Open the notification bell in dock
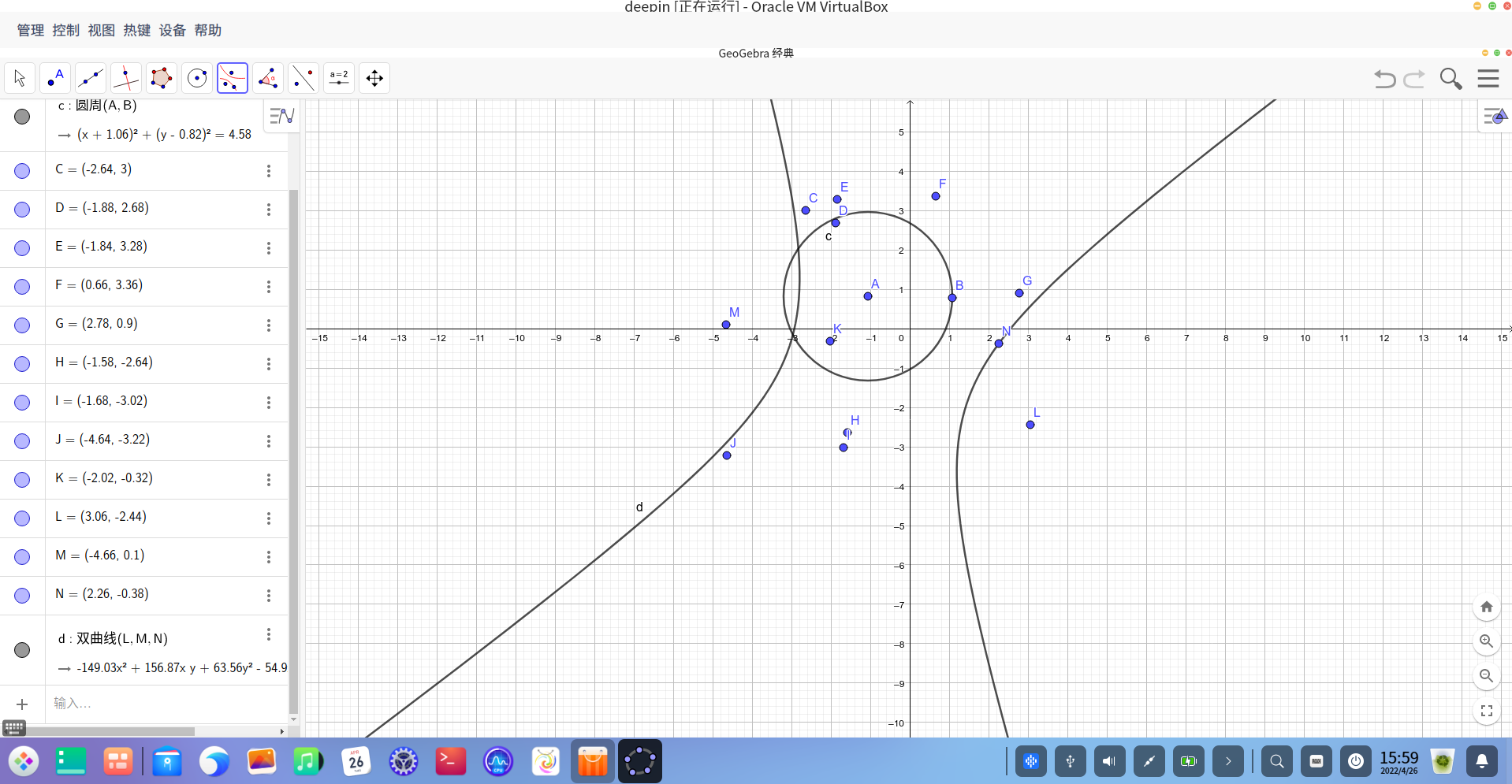The image size is (1512, 784). [1482, 761]
